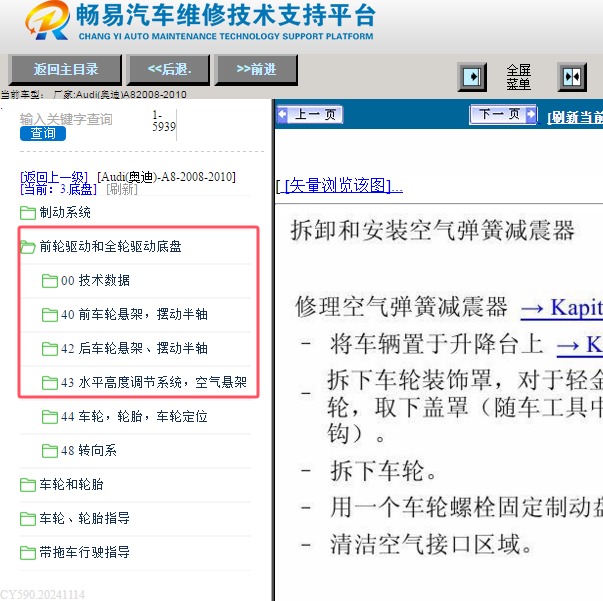Go to next page via 下一页
Viewport: 603px width, 601px height.
point(503,114)
